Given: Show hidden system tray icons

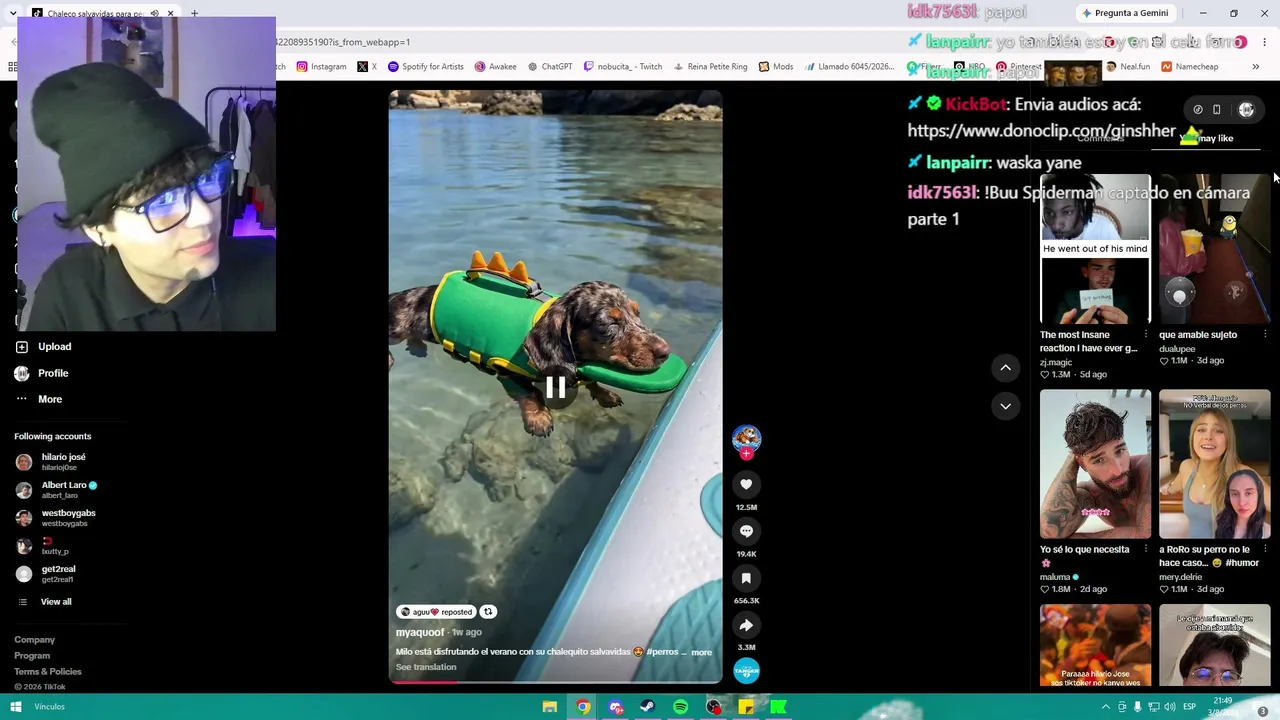Looking at the screenshot, I should pos(1105,707).
